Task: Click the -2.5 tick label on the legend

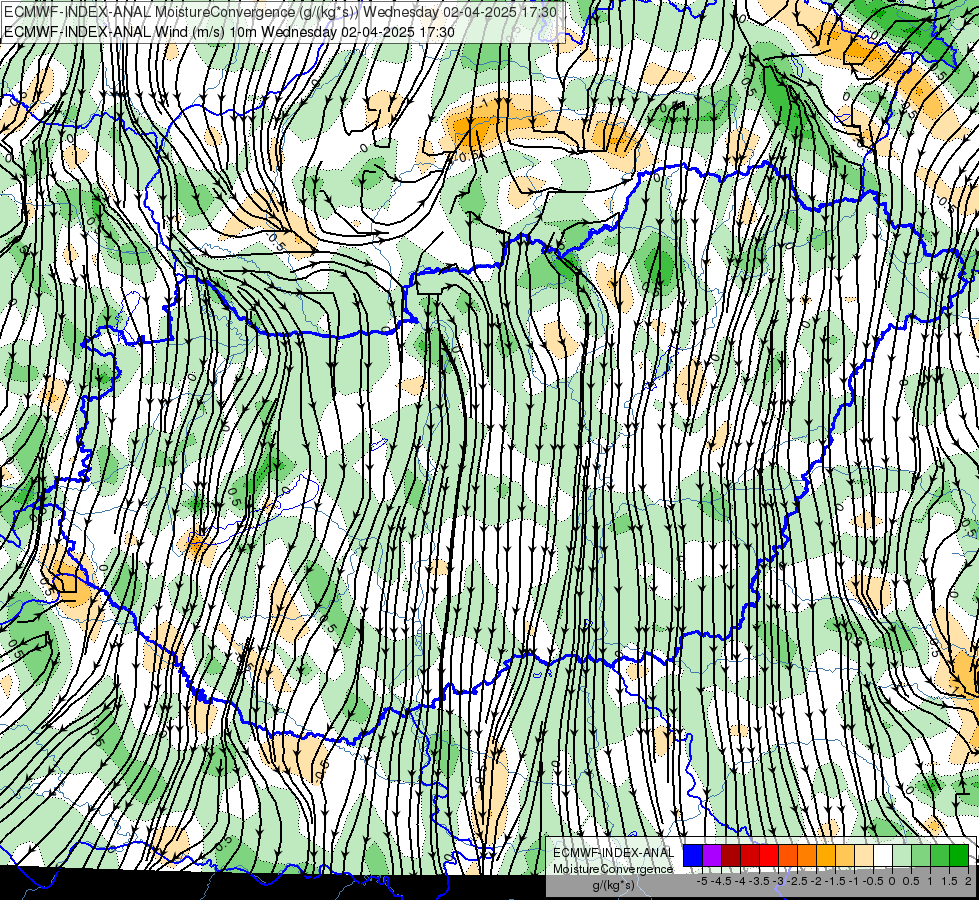Action: click(x=797, y=881)
